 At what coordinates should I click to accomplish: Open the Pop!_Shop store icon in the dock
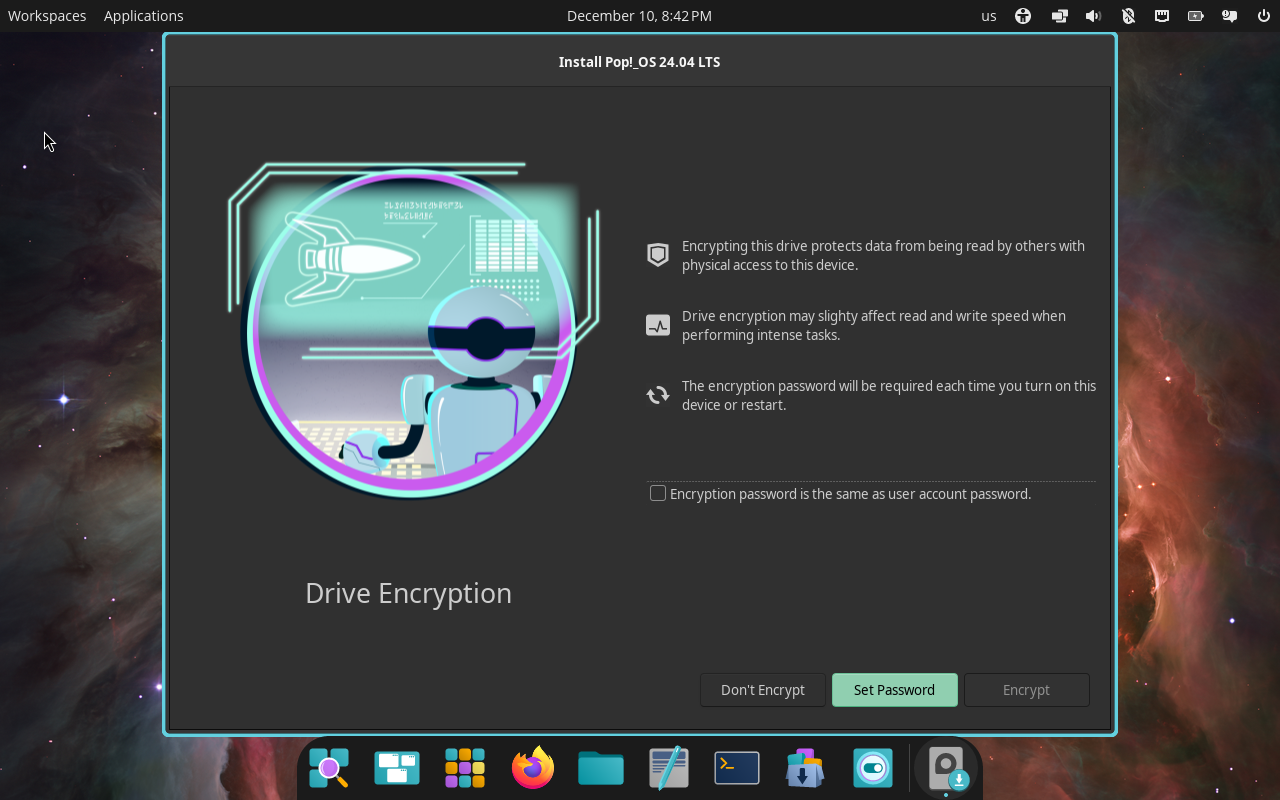pos(804,768)
